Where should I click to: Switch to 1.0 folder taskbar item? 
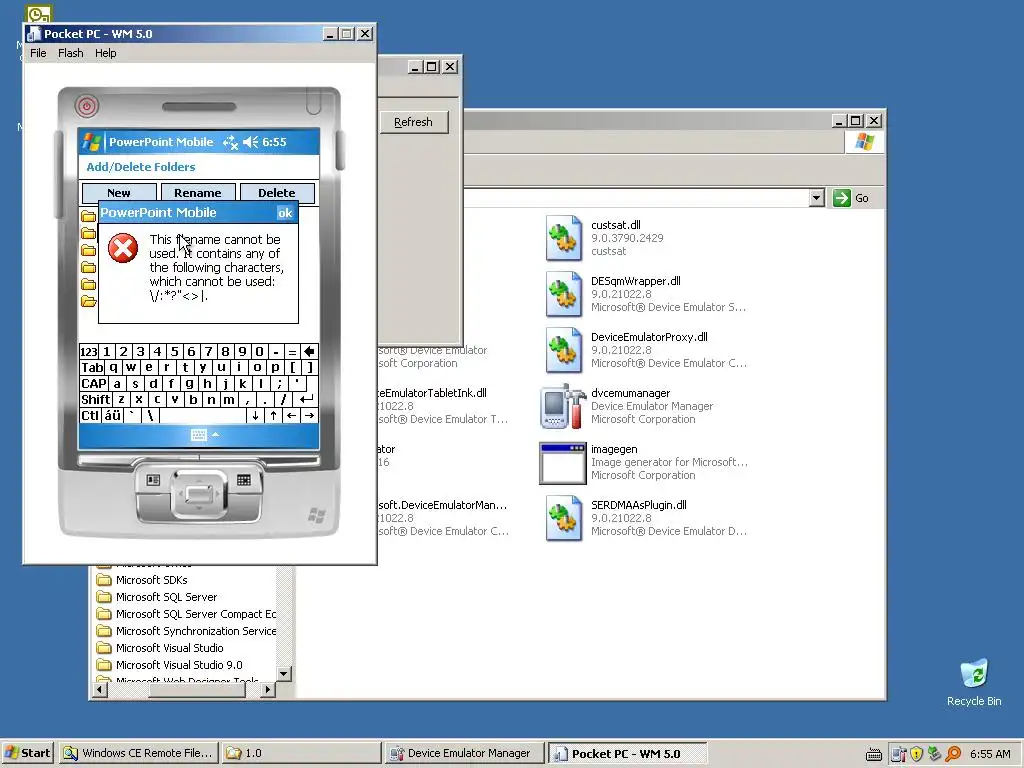pos(300,753)
